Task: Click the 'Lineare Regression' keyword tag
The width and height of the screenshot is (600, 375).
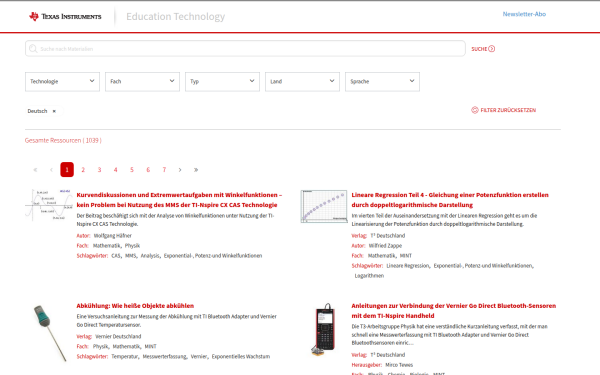Action: (x=408, y=266)
